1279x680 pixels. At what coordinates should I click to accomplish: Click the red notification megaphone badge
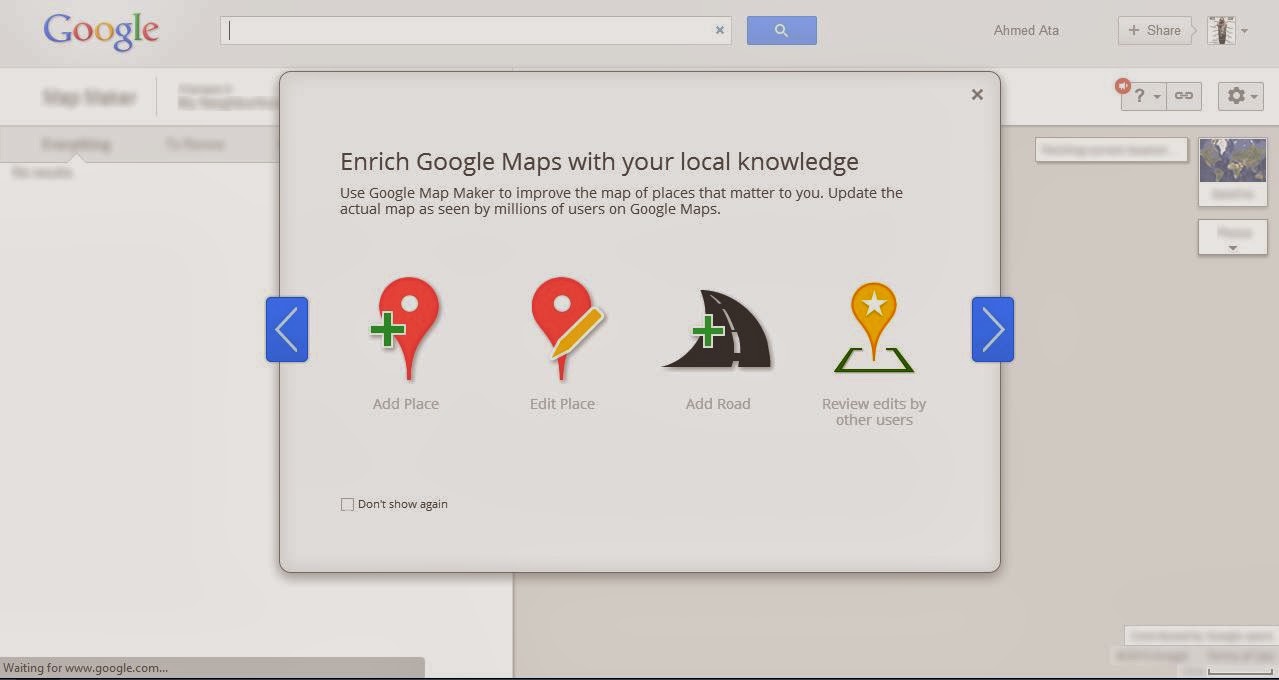click(1123, 86)
